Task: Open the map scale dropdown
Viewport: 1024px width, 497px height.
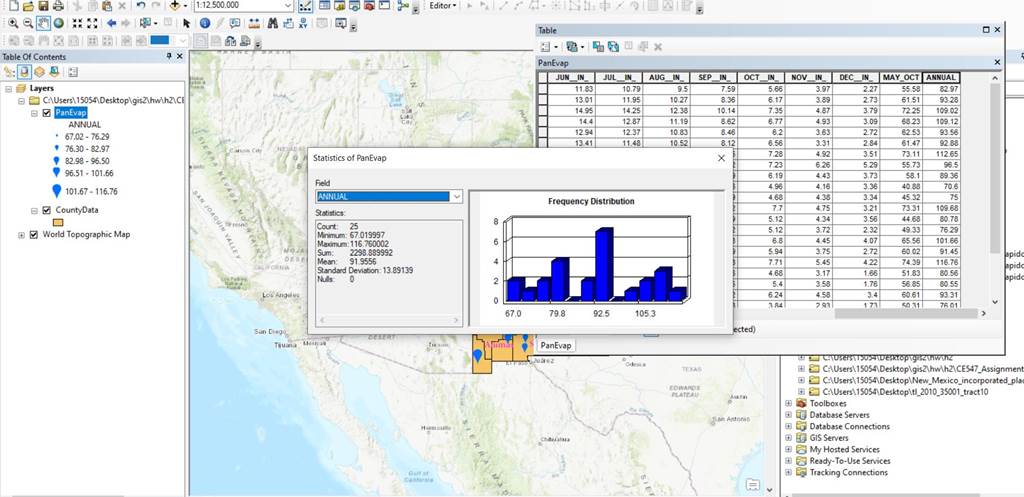Action: coord(289,5)
